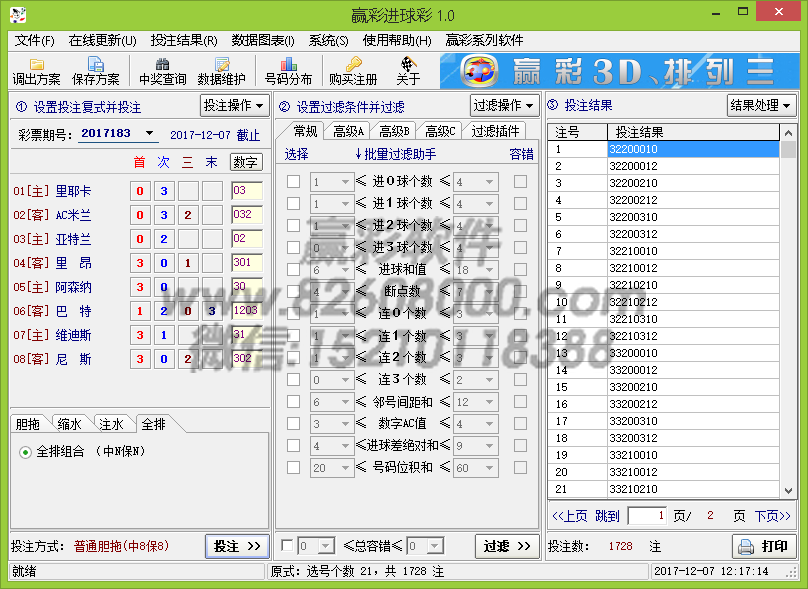Open the minimum dropdown for 进球和值
The width and height of the screenshot is (808, 589).
click(x=345, y=270)
